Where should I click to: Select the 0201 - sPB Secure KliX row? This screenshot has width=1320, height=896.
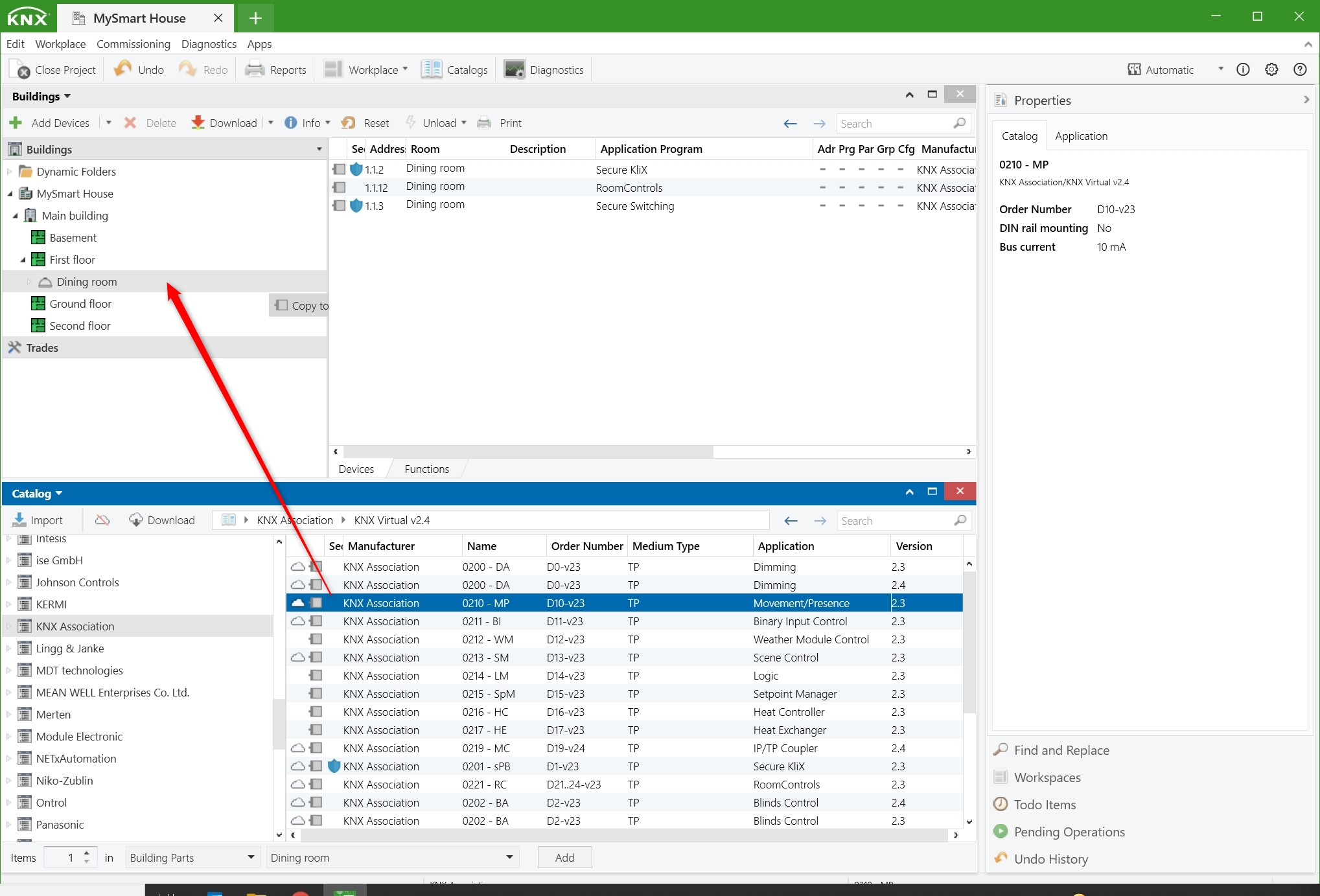coord(625,766)
